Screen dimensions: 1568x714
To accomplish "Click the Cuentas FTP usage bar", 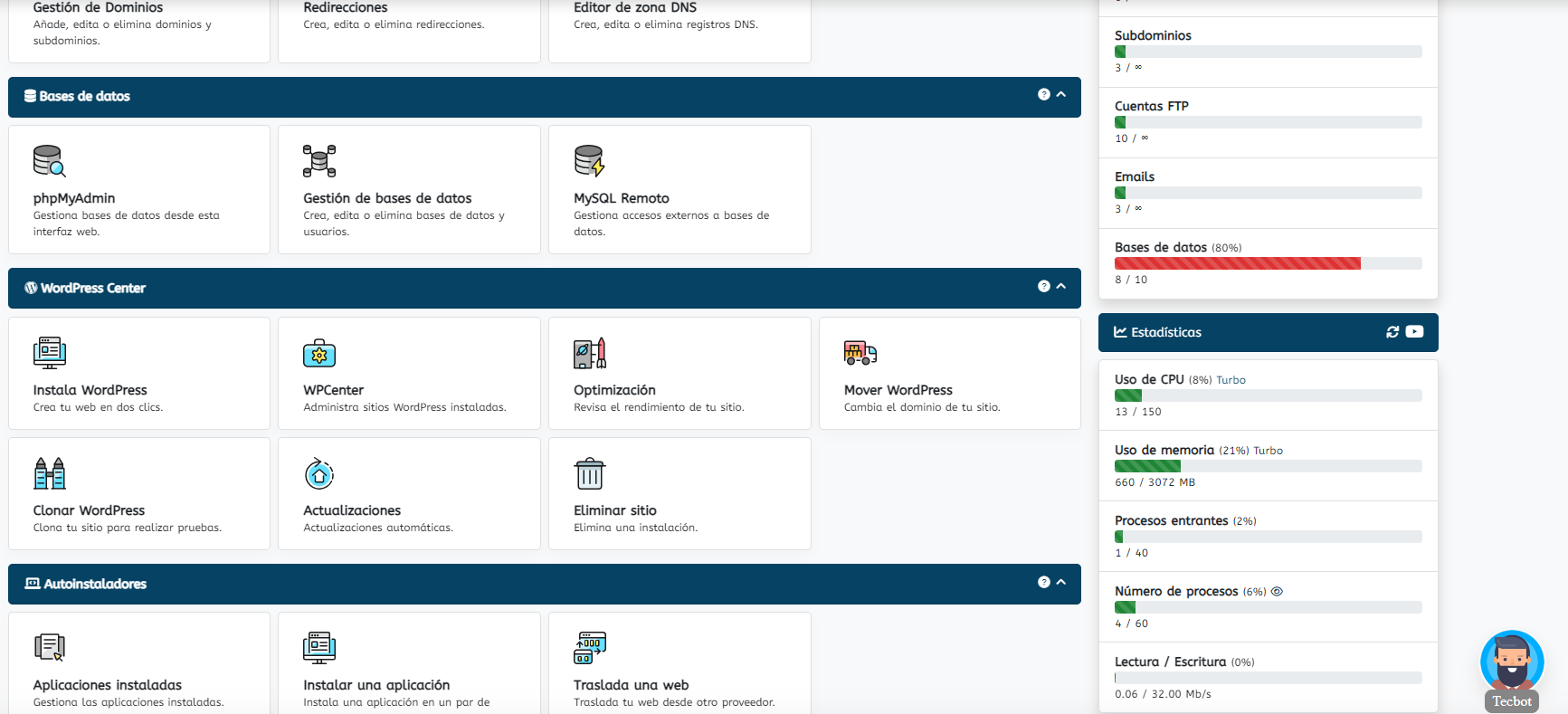I will (x=1269, y=122).
